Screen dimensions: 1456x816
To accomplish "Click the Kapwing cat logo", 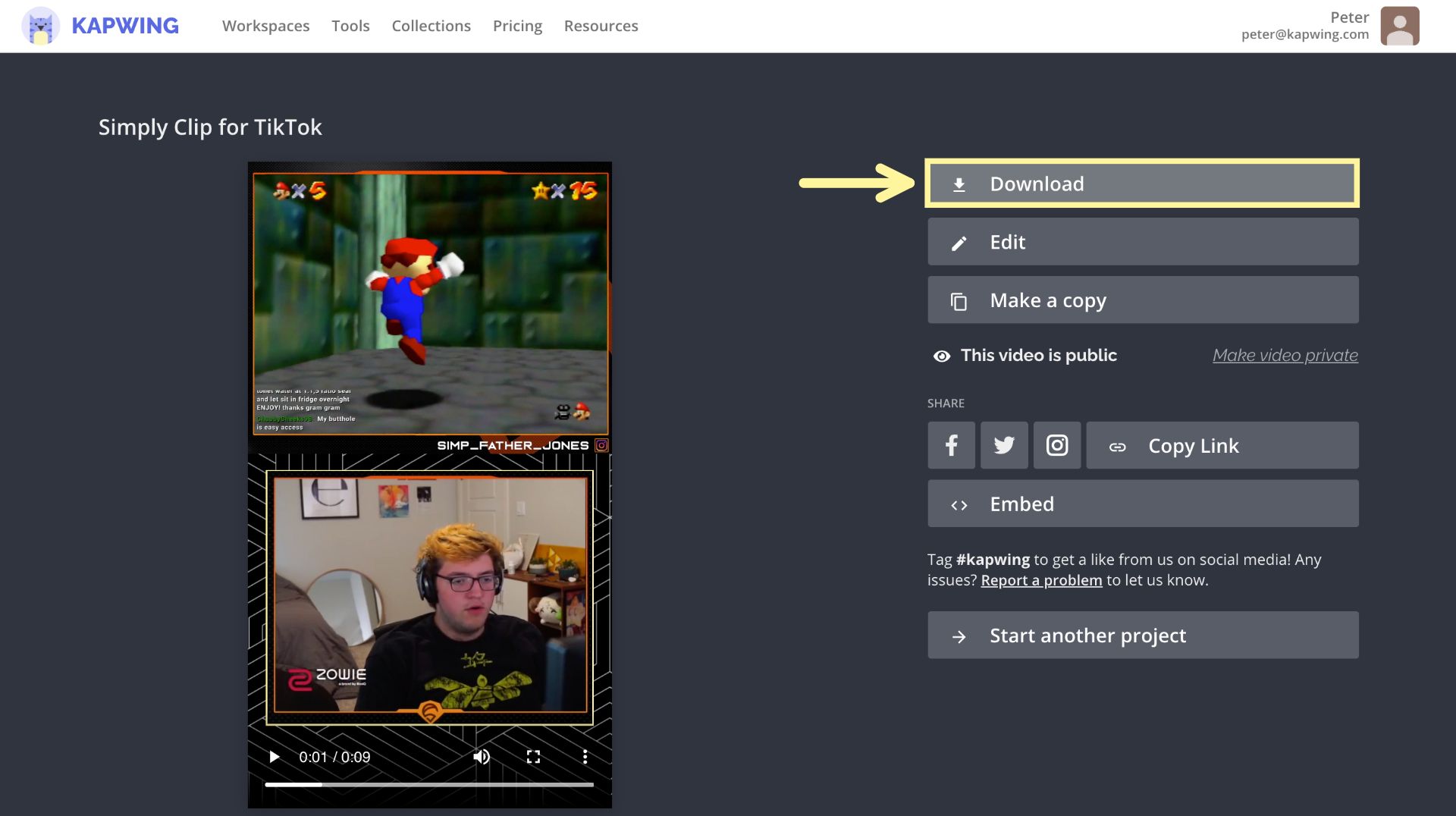I will coord(41,27).
